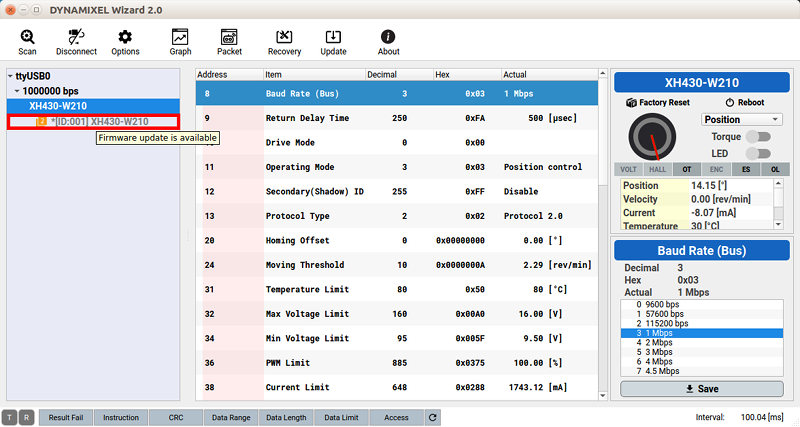Select 1 Mbps baud option
Screen dimensions: 800x427
702,333
